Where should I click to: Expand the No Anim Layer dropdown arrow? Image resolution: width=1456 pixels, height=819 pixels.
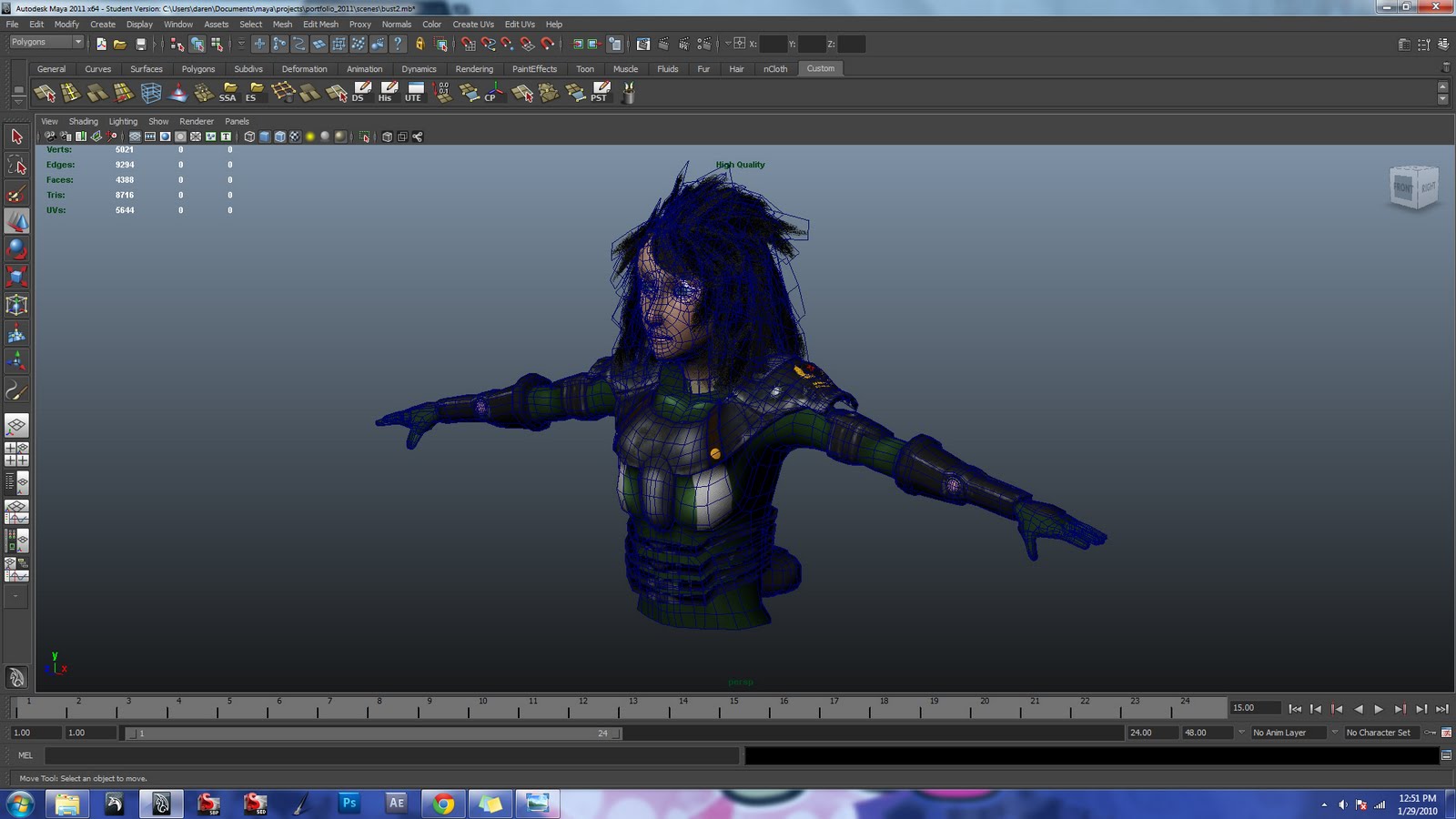click(x=1241, y=733)
